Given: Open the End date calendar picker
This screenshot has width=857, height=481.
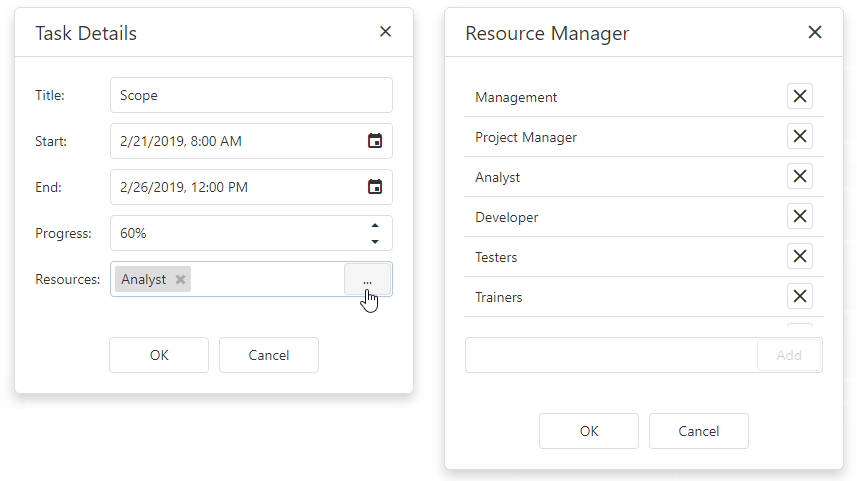Looking at the screenshot, I should pos(375,187).
